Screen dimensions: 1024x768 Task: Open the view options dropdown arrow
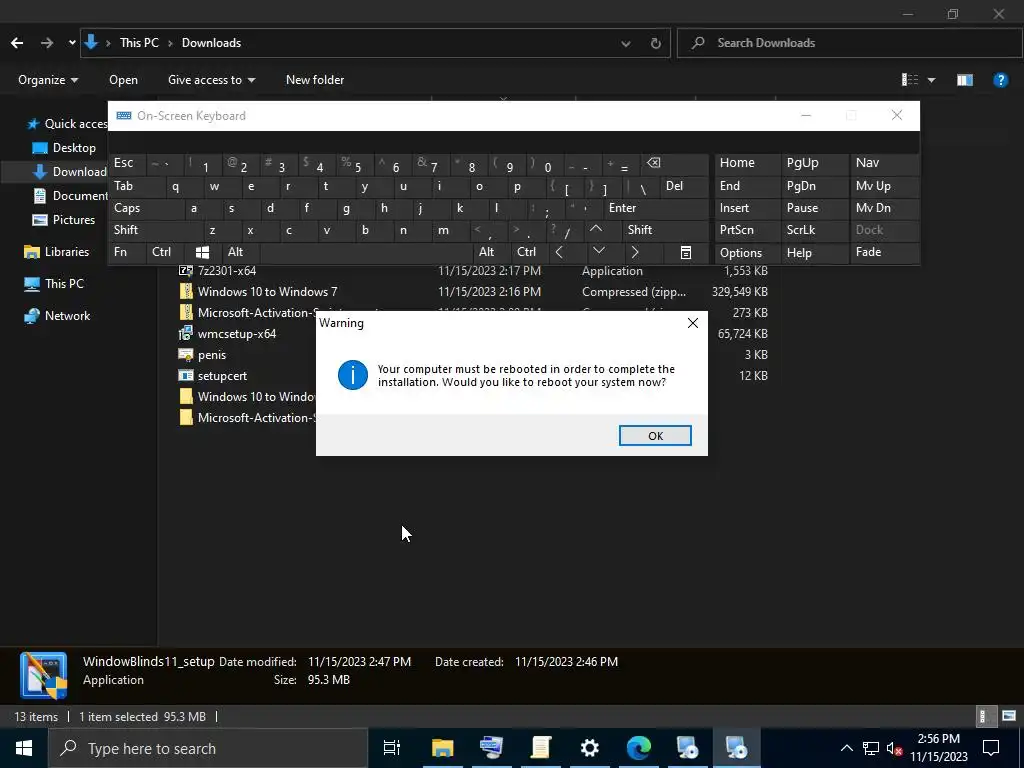[932, 80]
